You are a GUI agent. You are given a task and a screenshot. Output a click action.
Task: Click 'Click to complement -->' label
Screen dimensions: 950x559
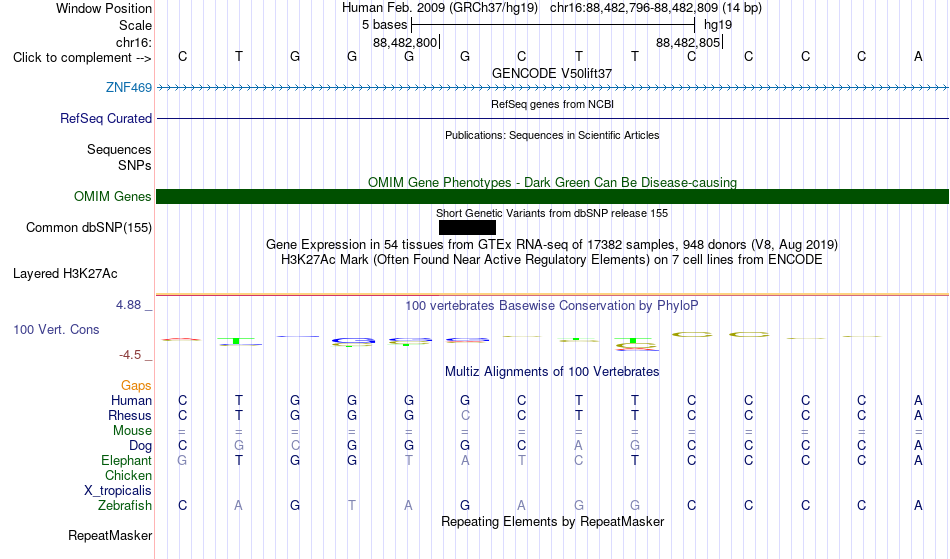point(82,58)
